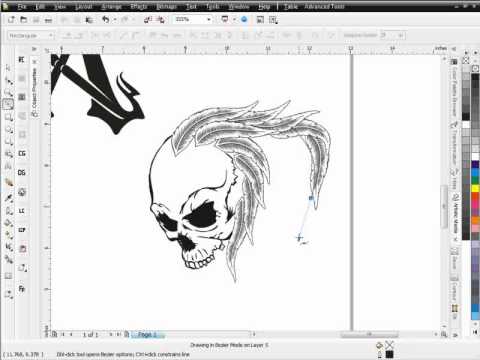Screen dimensions: 480x360
Task: Go to the first page with the navigator arrow
Action: (x=63, y=334)
